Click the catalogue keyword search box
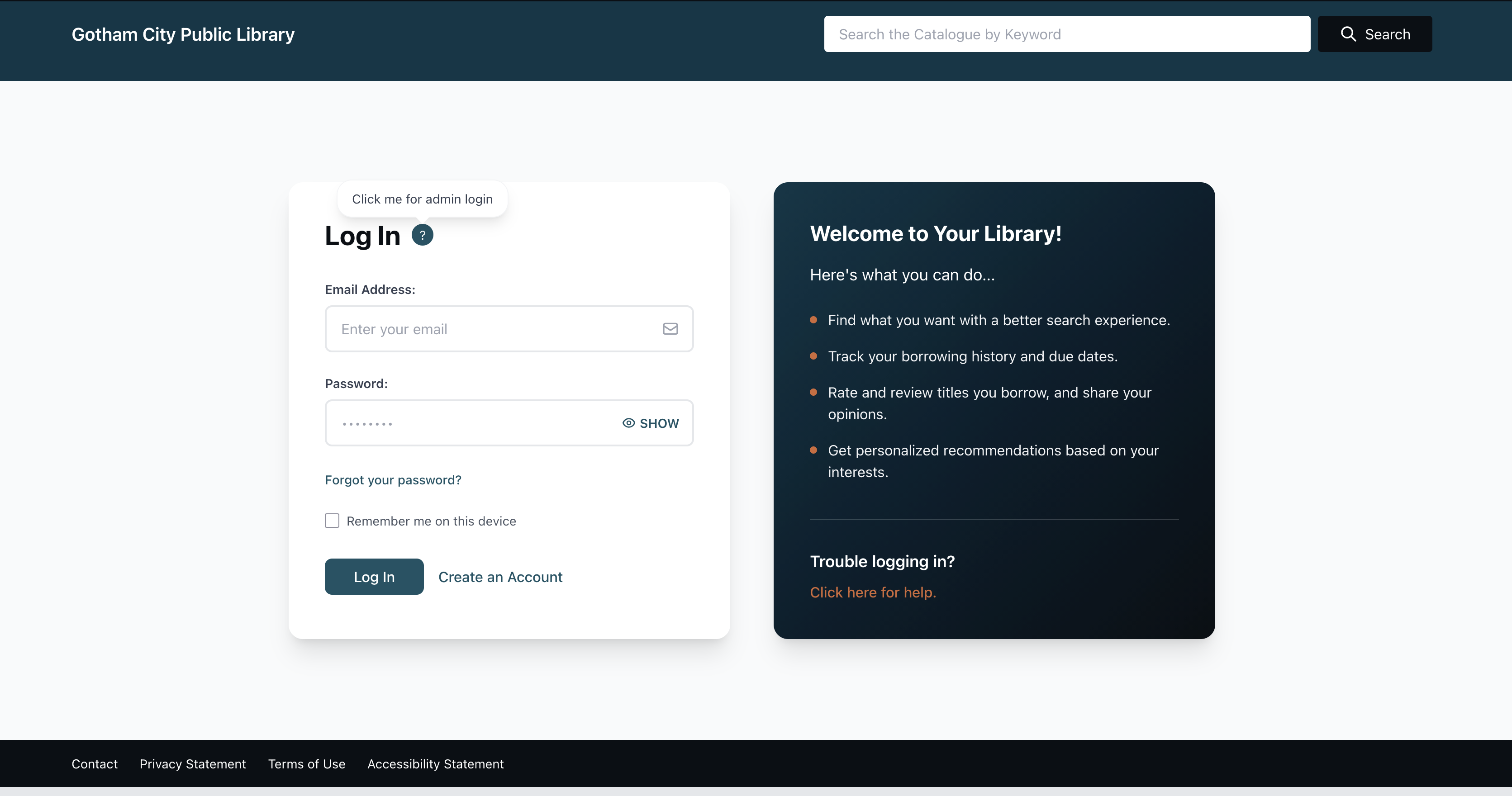This screenshot has width=1512, height=796. pos(1066,34)
